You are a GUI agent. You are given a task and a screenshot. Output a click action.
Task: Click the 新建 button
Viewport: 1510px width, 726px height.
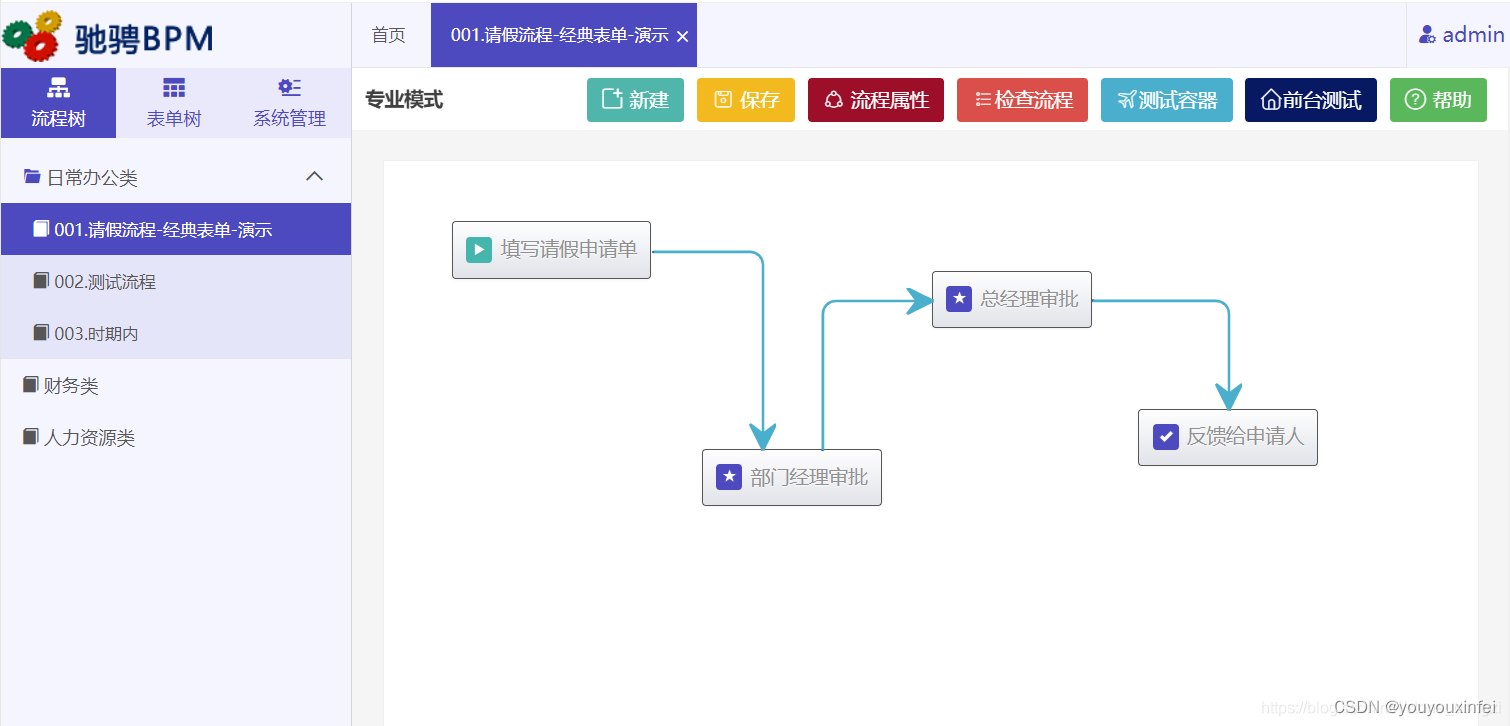[635, 99]
